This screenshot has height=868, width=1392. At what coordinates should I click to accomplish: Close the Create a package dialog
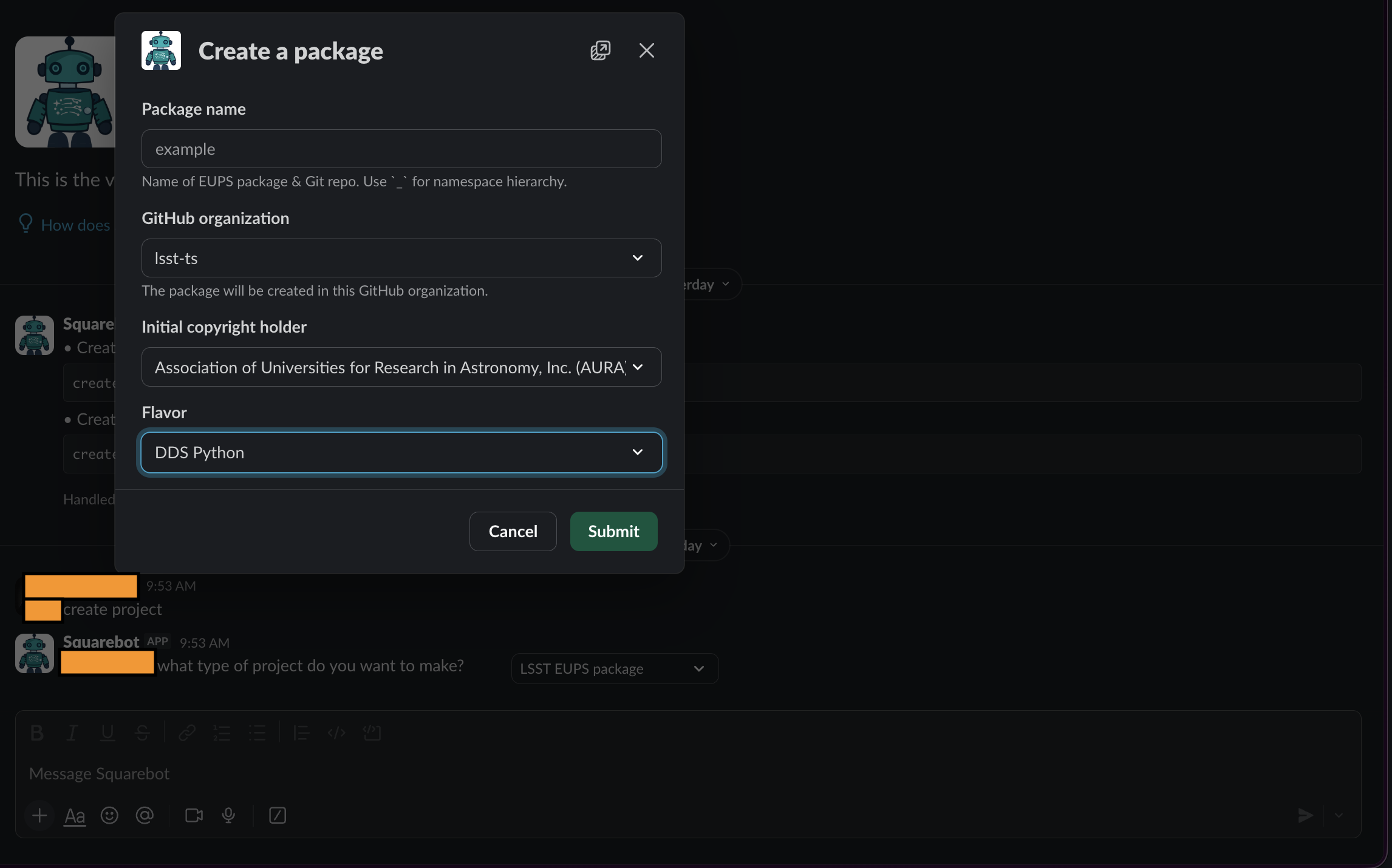[646, 50]
